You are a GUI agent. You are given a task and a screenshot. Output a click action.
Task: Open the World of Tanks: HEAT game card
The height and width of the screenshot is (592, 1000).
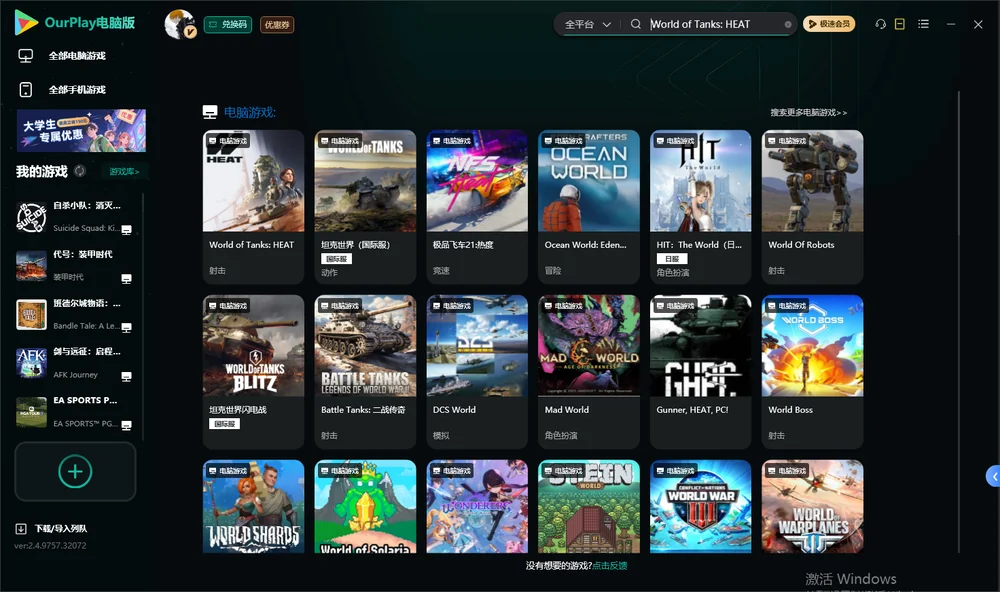[253, 207]
